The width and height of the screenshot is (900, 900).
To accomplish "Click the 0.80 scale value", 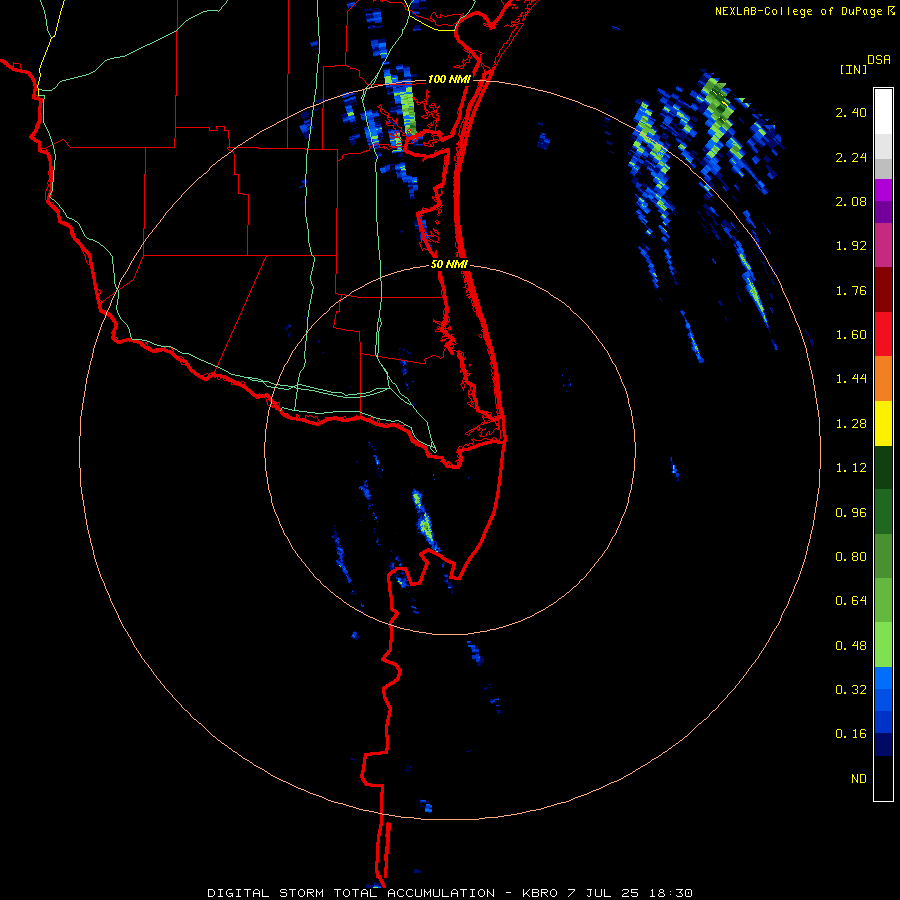I will click(x=851, y=557).
